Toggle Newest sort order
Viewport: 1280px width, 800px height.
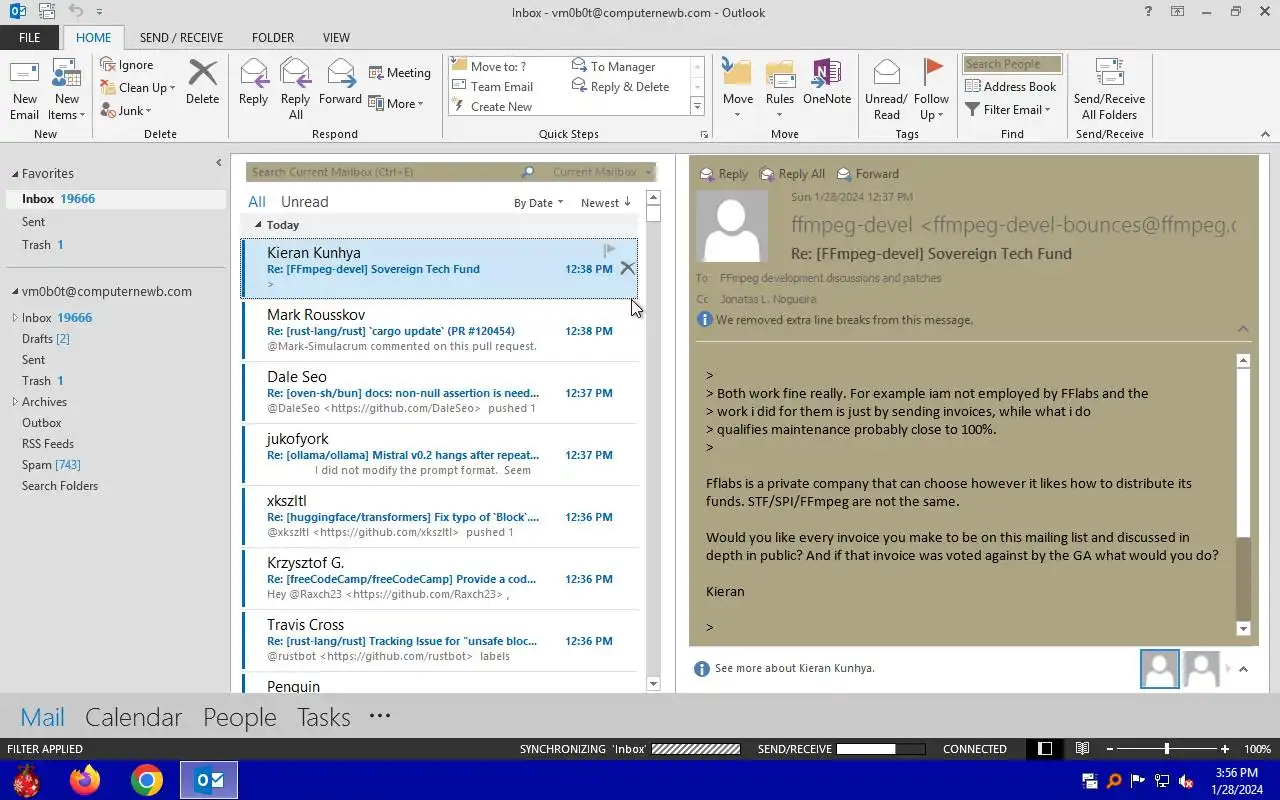click(x=606, y=203)
